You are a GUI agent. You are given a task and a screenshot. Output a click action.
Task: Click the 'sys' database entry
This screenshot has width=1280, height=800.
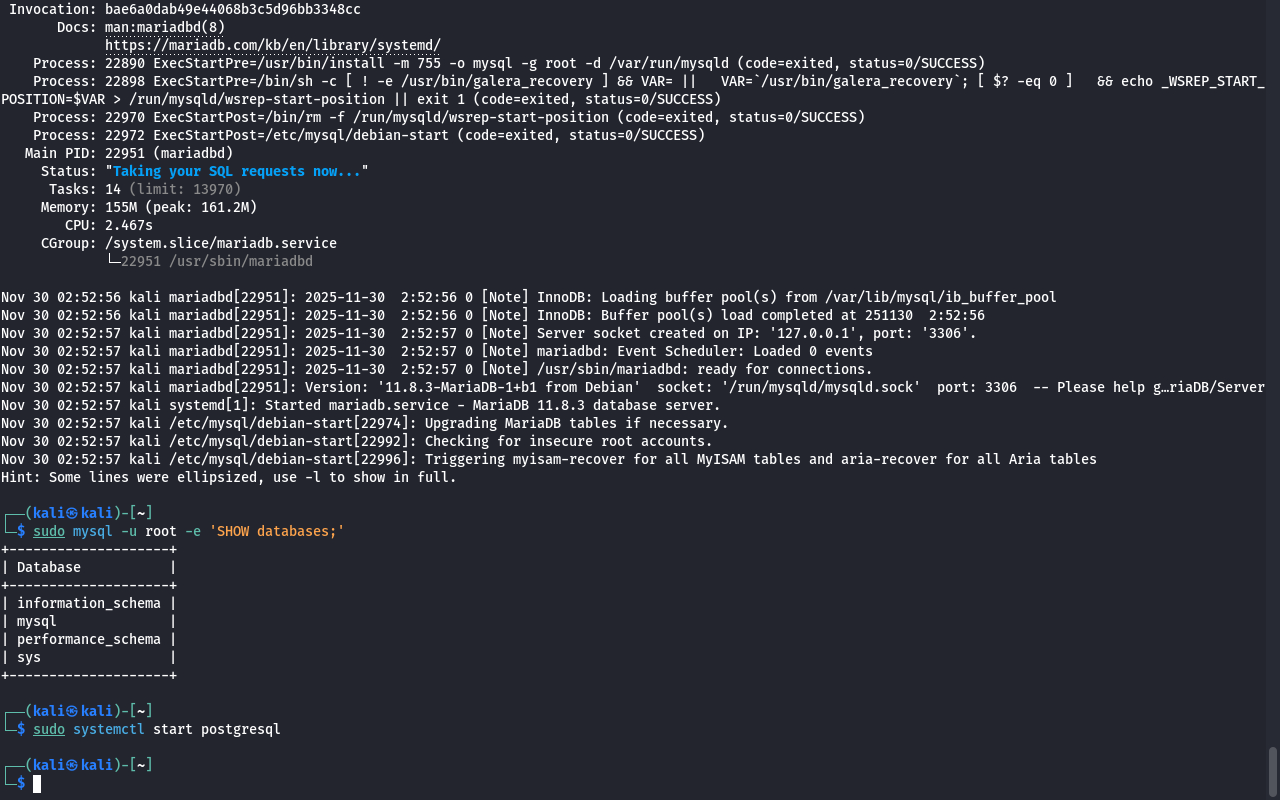[x=29, y=657]
